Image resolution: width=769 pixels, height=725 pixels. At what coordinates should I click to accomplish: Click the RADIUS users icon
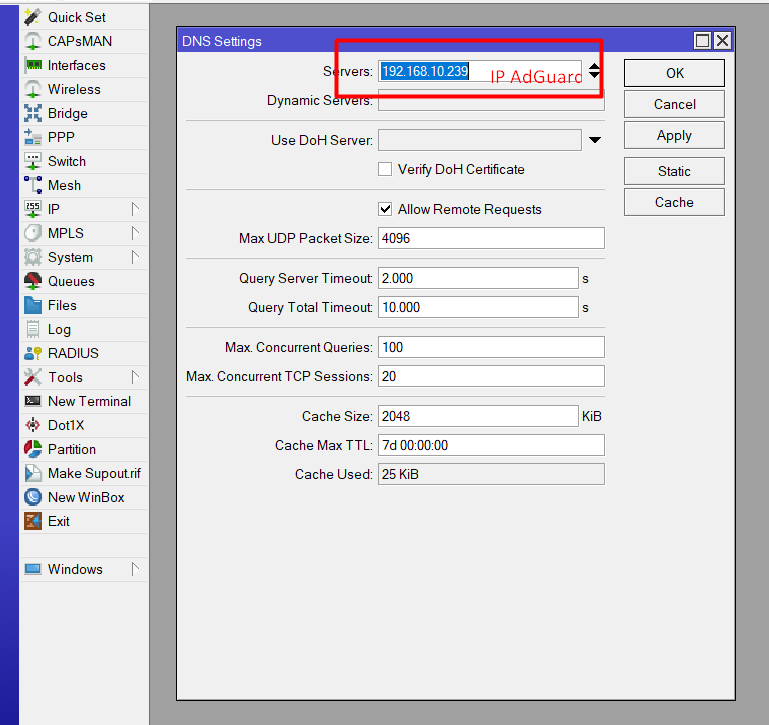pos(32,353)
